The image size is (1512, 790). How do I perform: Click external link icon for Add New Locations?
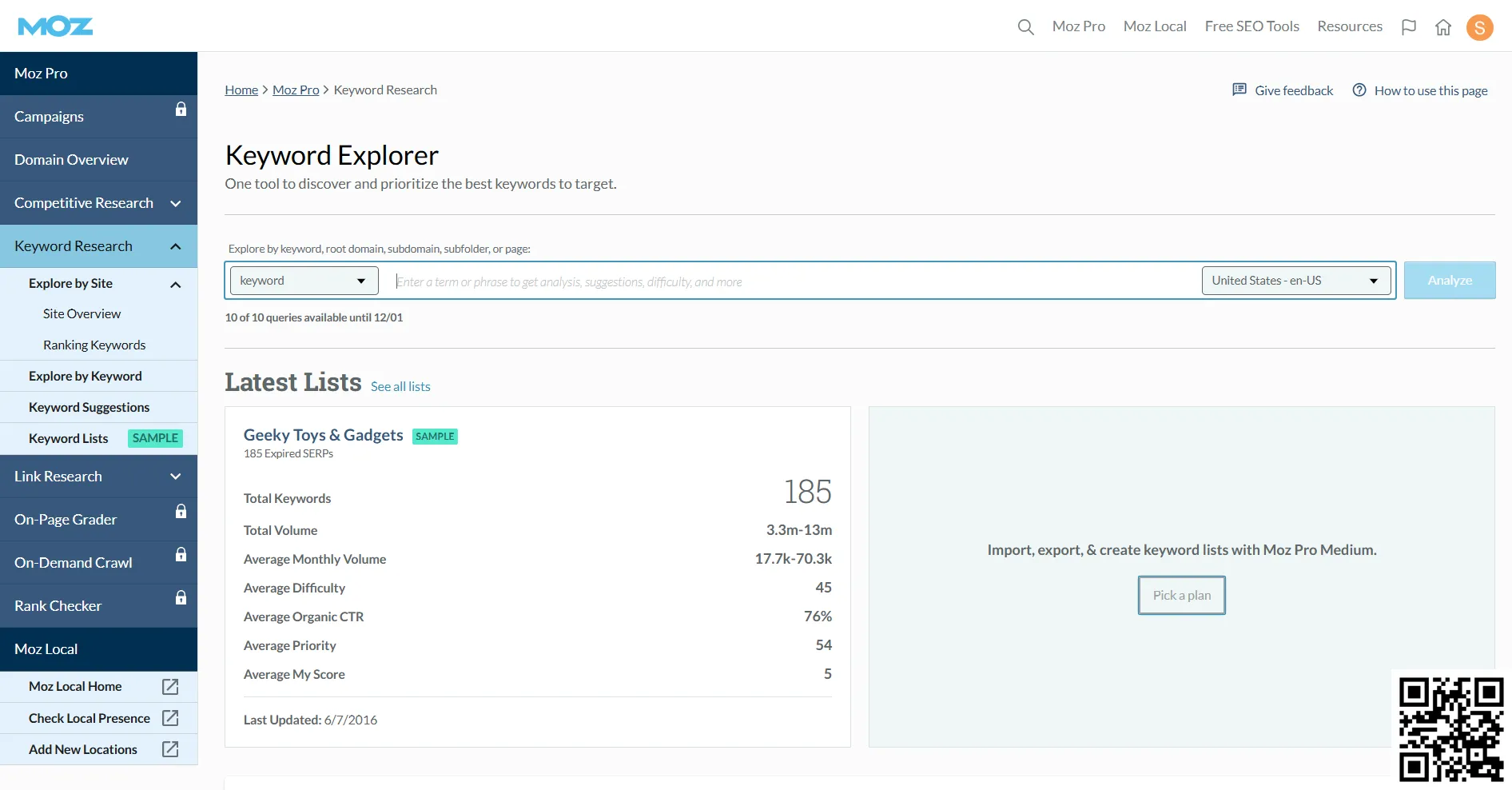coord(170,748)
